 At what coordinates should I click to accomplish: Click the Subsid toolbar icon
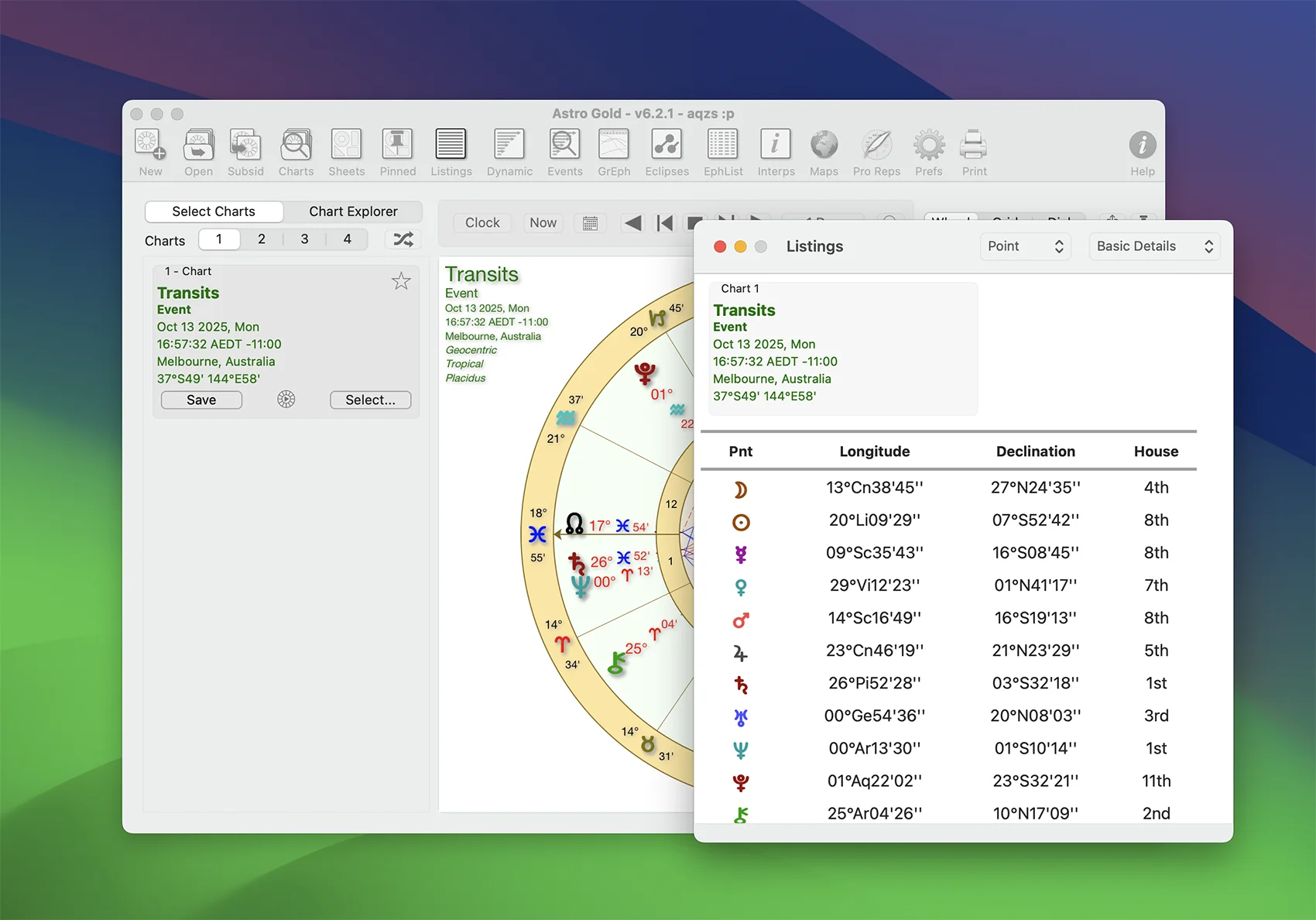coord(245,153)
